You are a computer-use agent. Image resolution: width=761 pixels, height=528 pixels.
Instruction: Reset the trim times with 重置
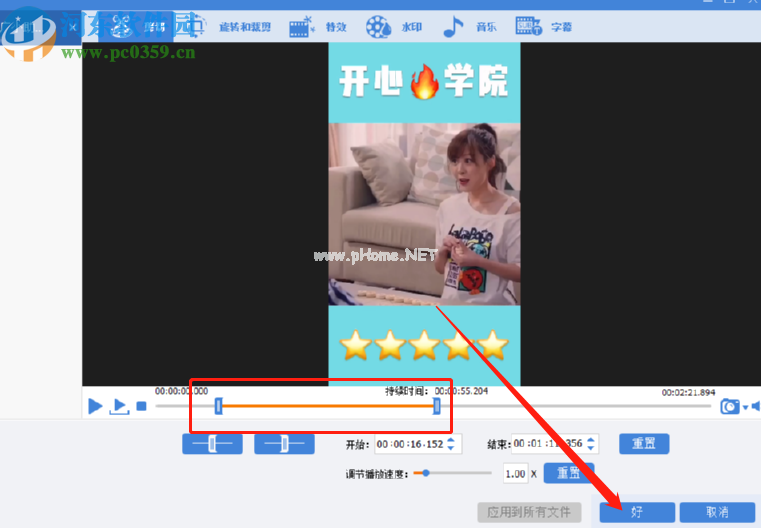tap(644, 444)
